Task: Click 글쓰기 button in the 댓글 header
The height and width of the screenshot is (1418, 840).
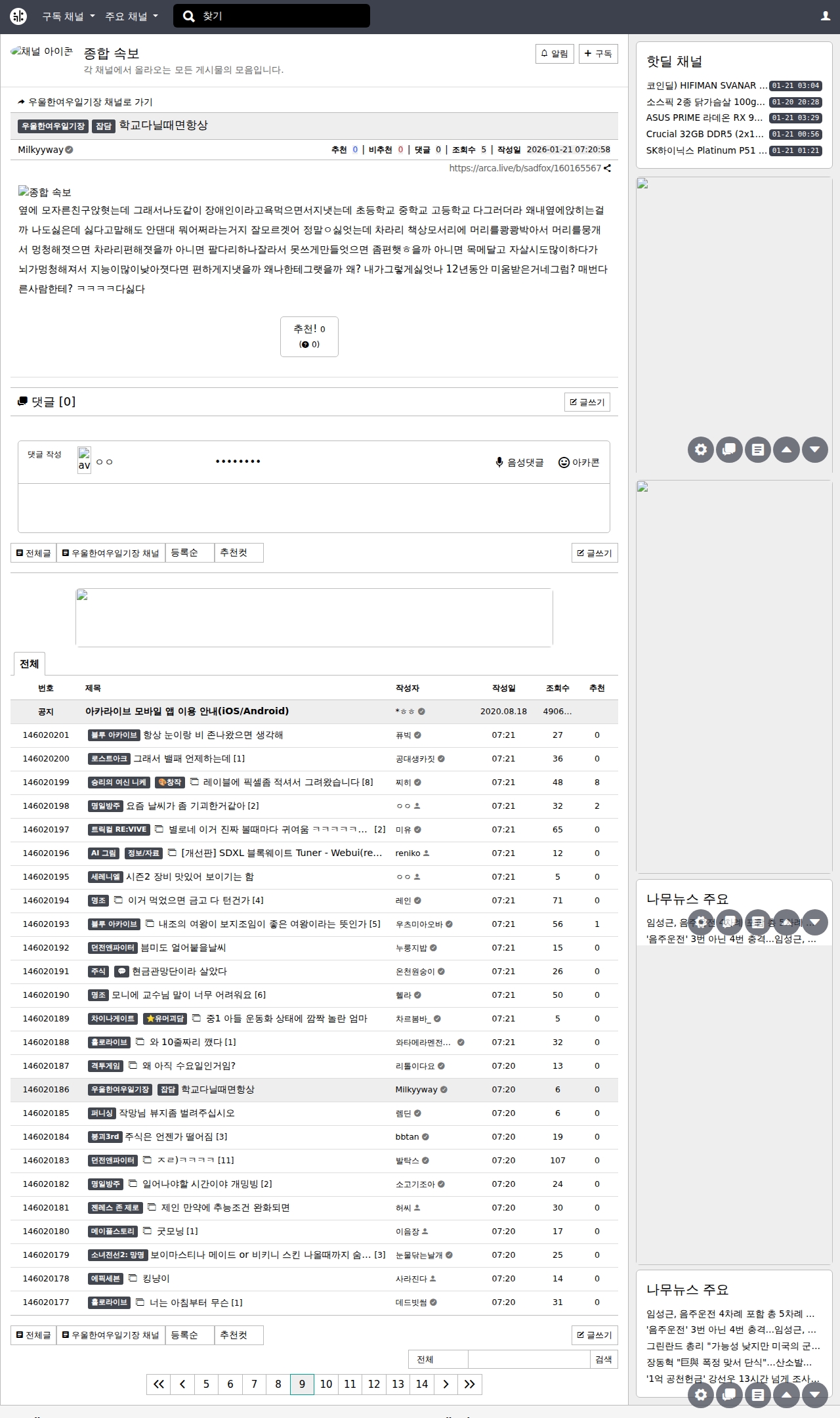Action: click(587, 402)
